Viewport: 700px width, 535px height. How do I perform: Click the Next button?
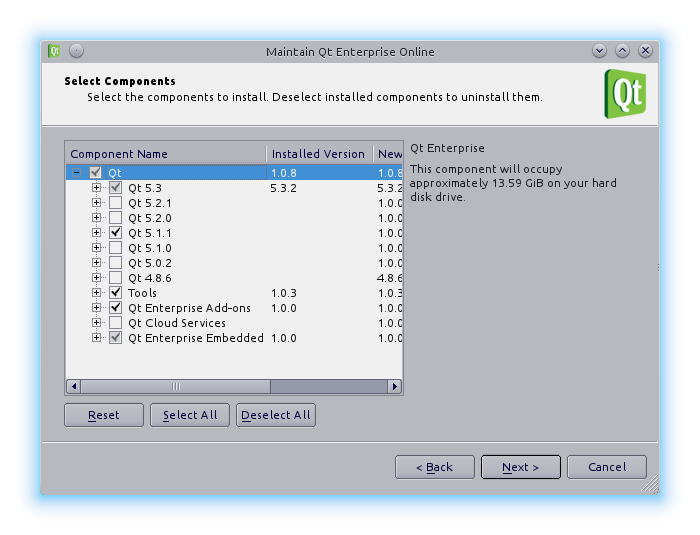520,467
